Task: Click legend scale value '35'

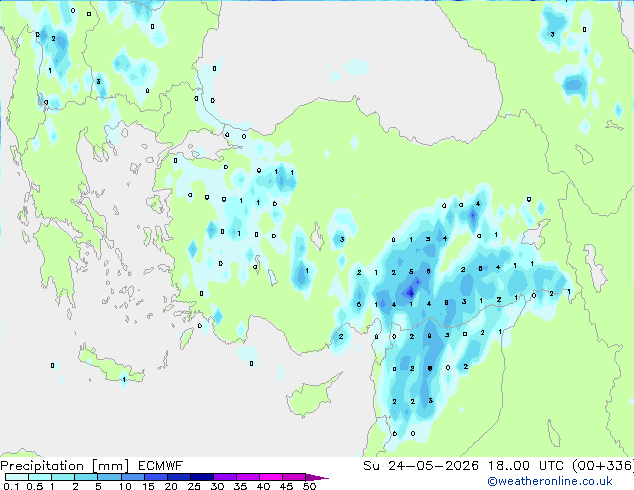Action: tap(240, 486)
